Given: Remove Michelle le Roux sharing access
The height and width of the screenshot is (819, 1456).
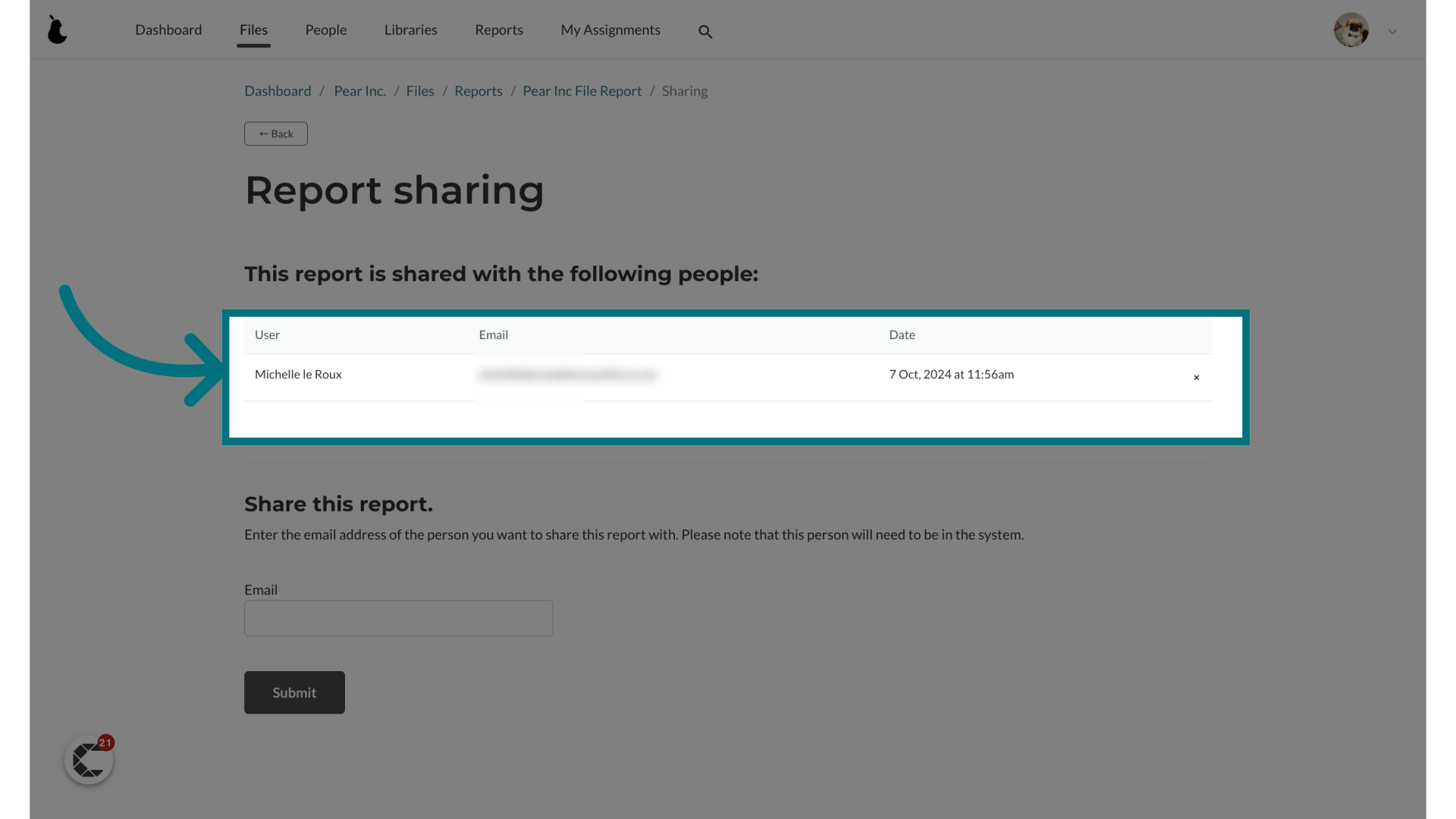Looking at the screenshot, I should [1197, 377].
